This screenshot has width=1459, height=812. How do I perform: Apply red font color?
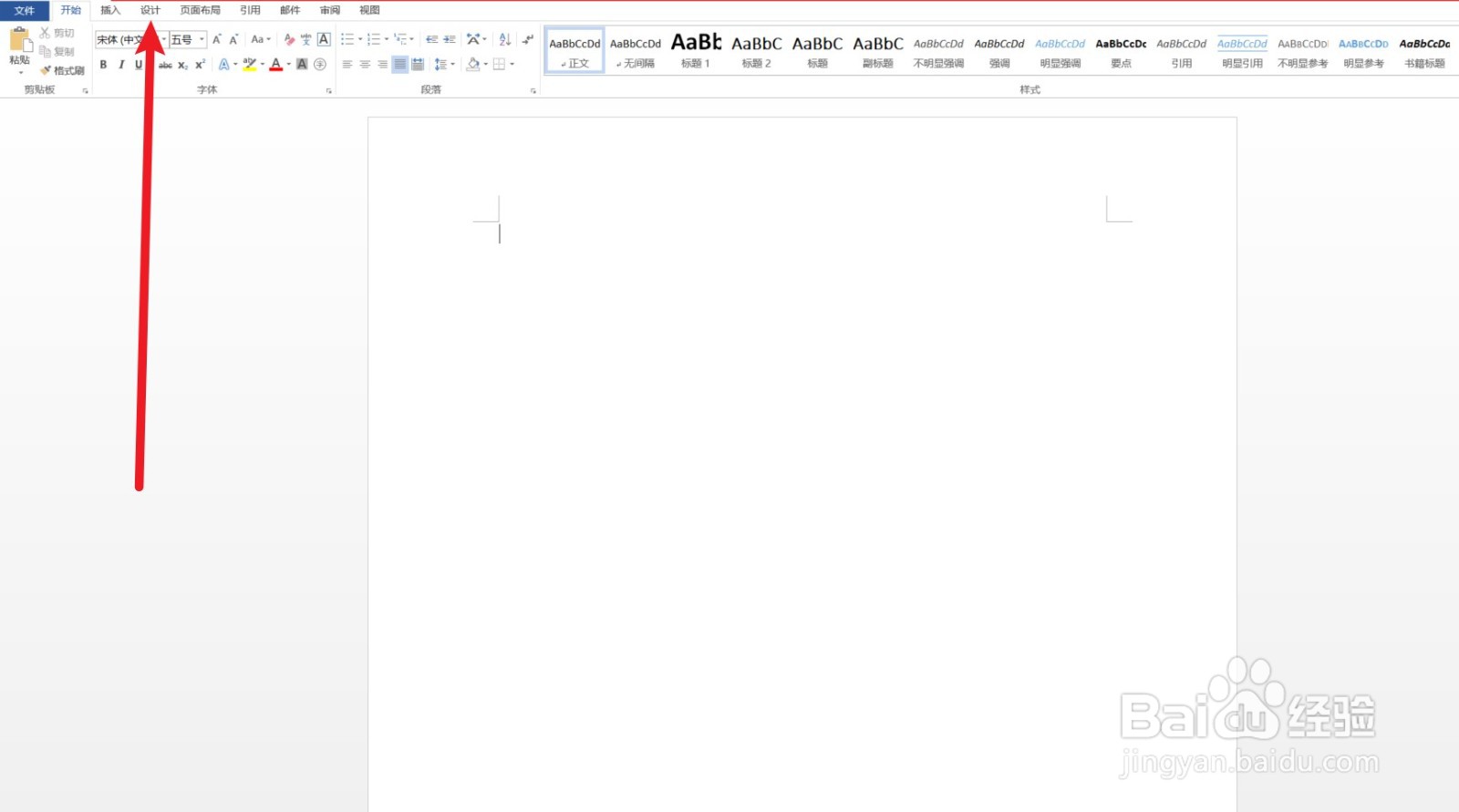[276, 64]
